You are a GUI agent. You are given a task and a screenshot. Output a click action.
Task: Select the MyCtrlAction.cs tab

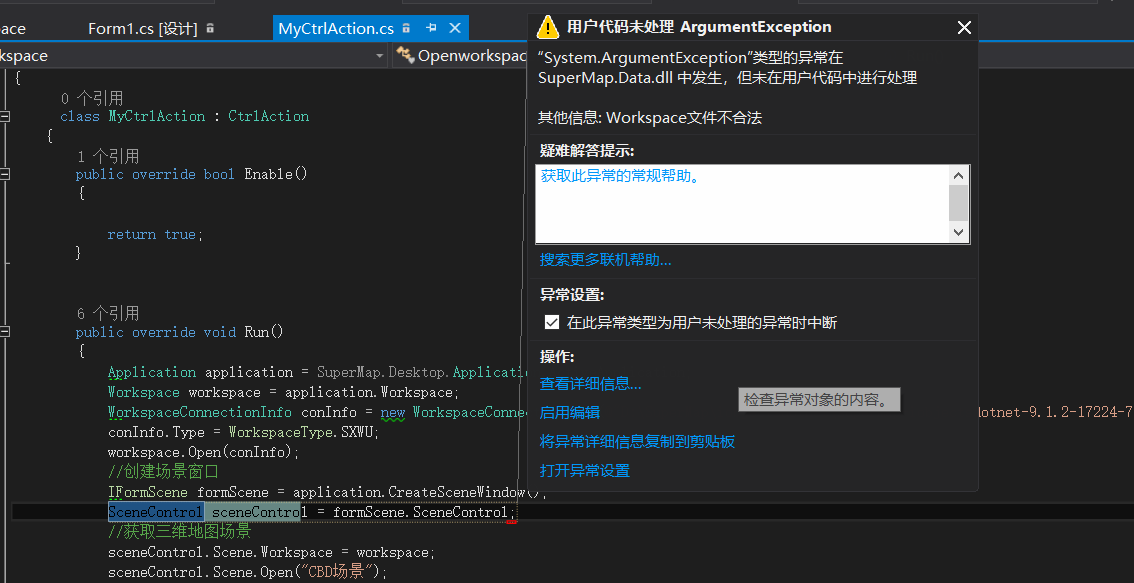(x=335, y=29)
